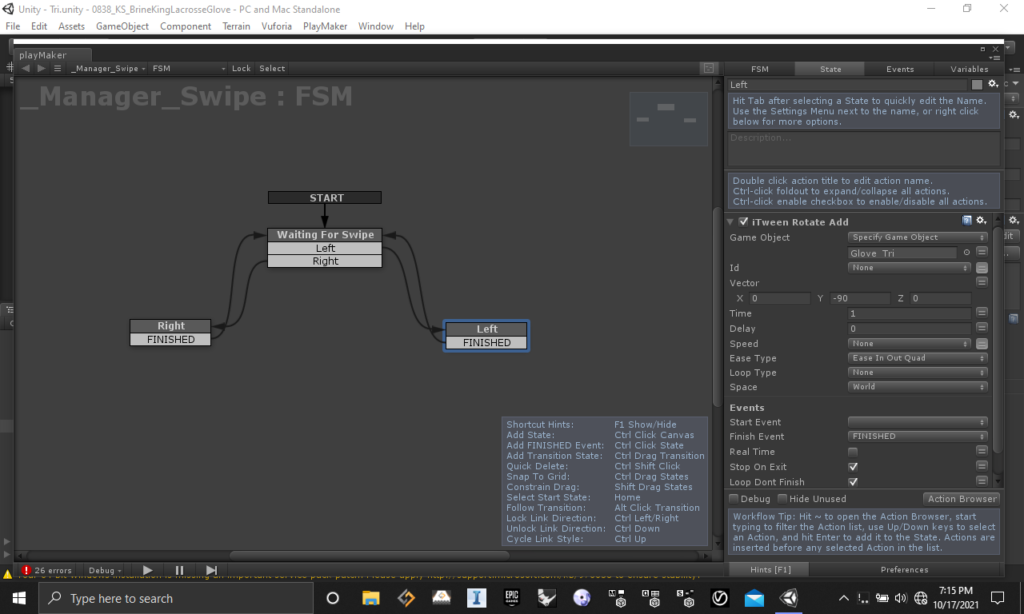Switch to the Variables tab
Screen dimensions: 1024x614
(968, 69)
